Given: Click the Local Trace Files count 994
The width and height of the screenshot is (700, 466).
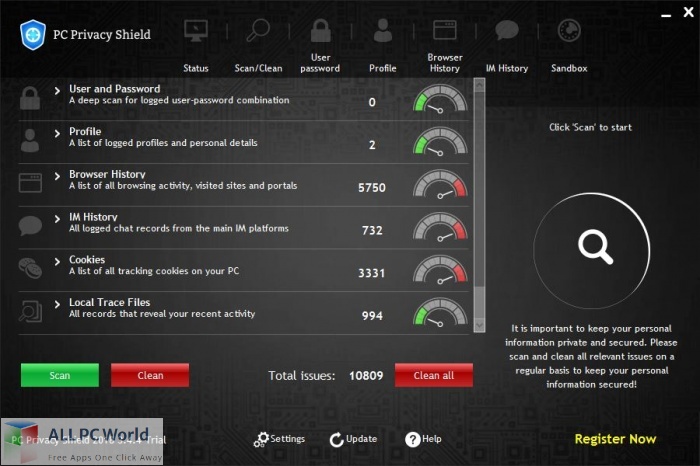Looking at the screenshot, I should pos(372,316).
